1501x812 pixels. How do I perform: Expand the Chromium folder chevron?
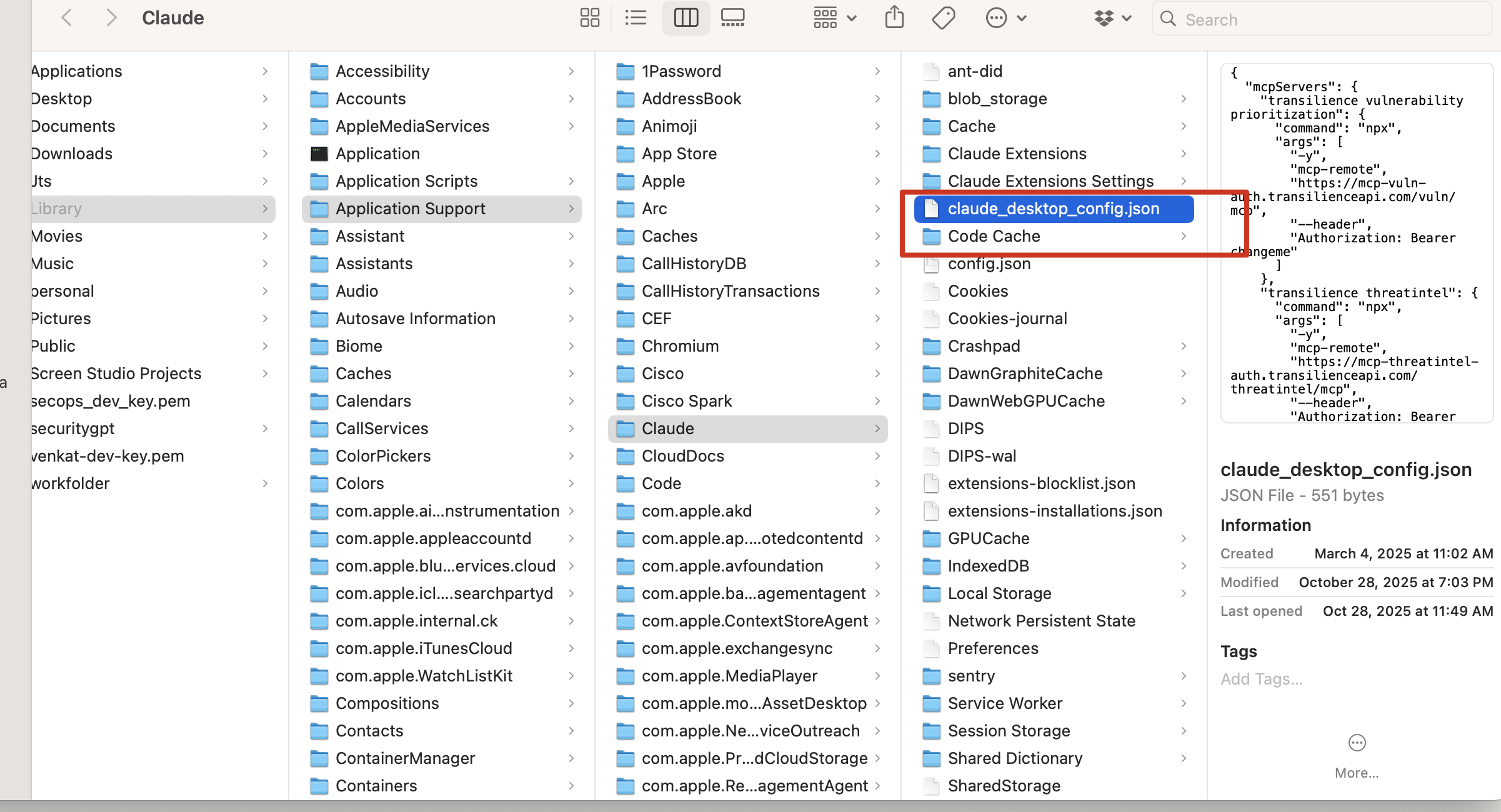point(877,346)
